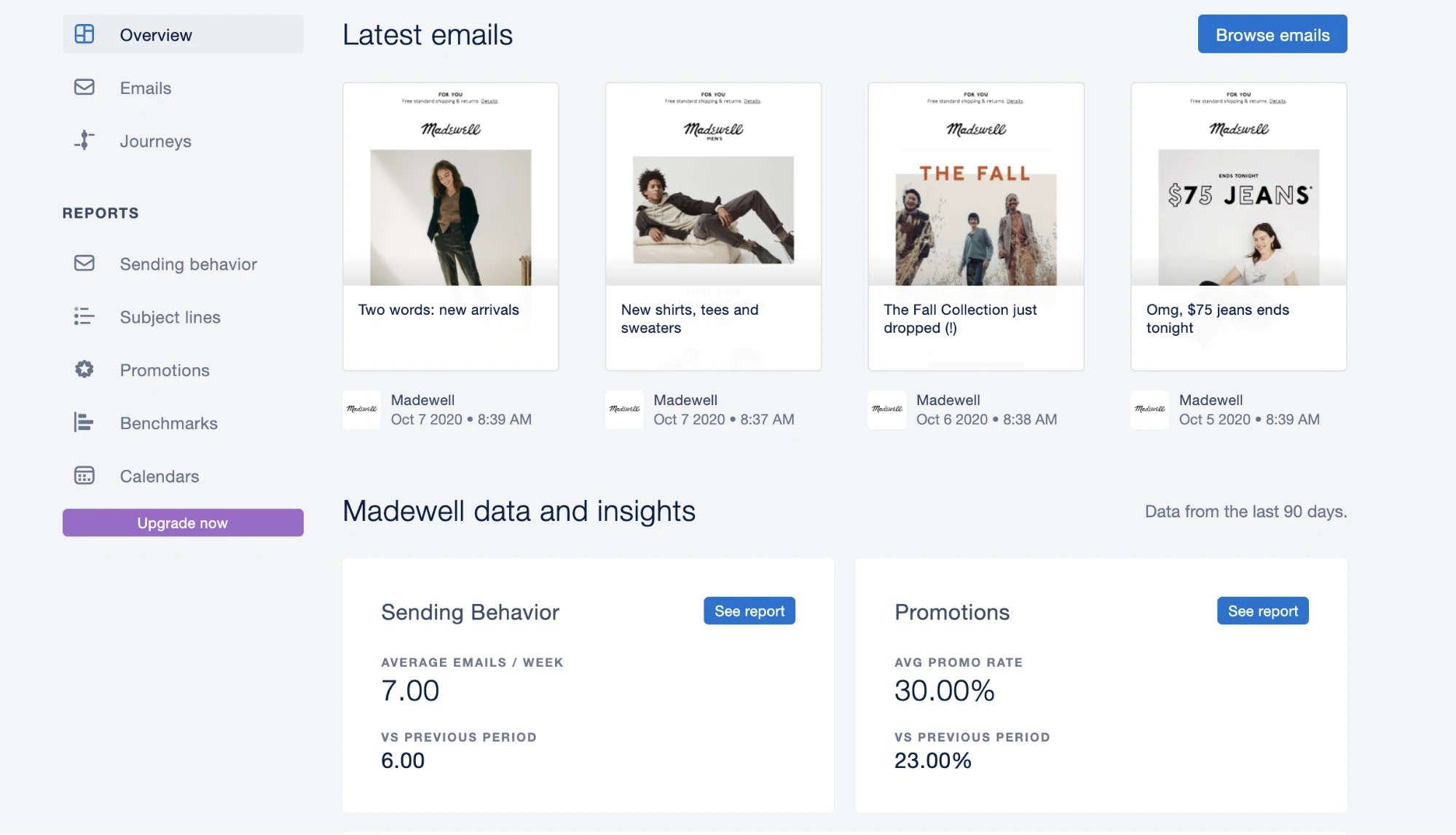Select Benchmarks in the Reports menu

point(168,423)
